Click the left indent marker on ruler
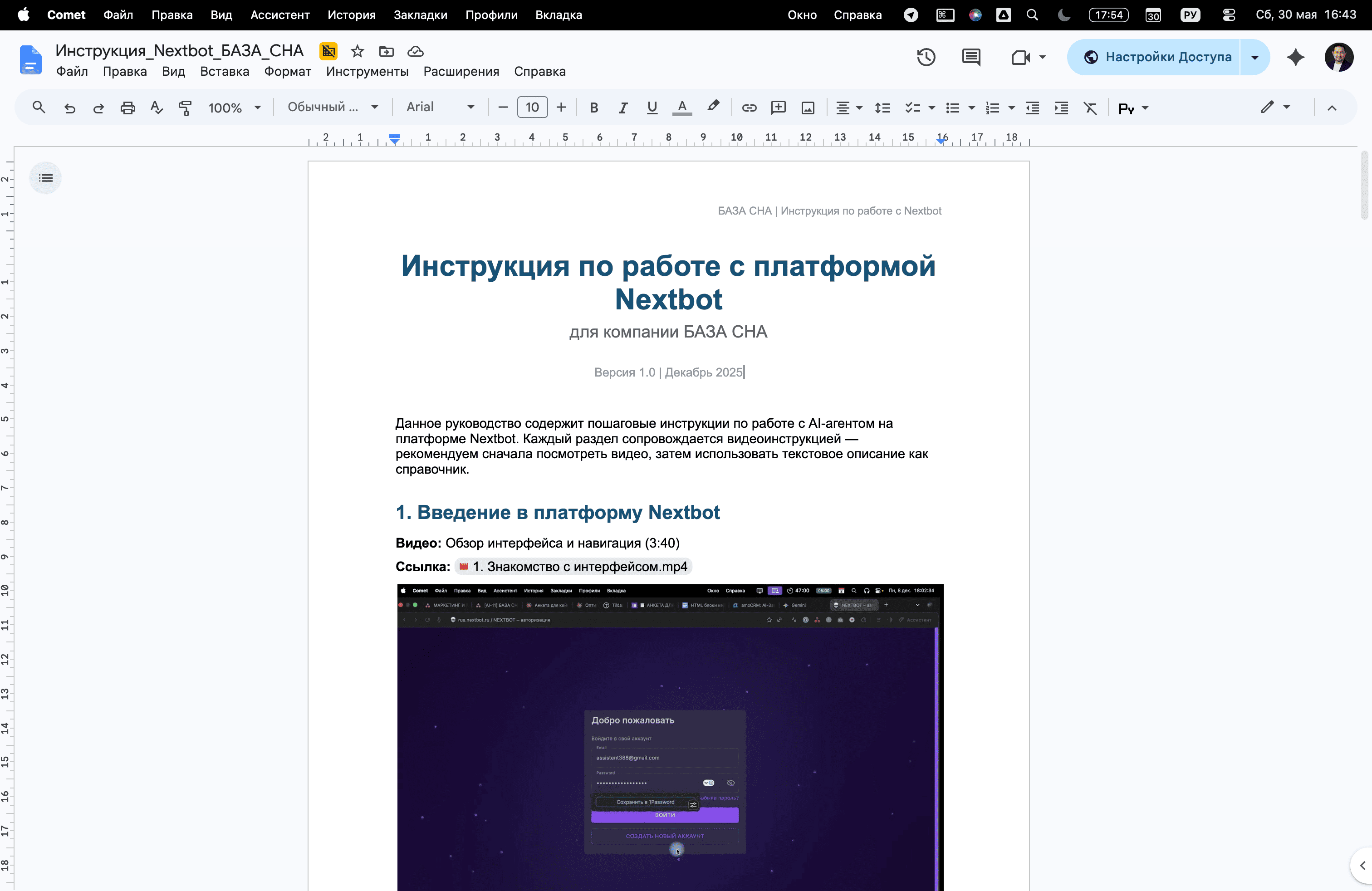This screenshot has height=891, width=1372. click(x=394, y=142)
